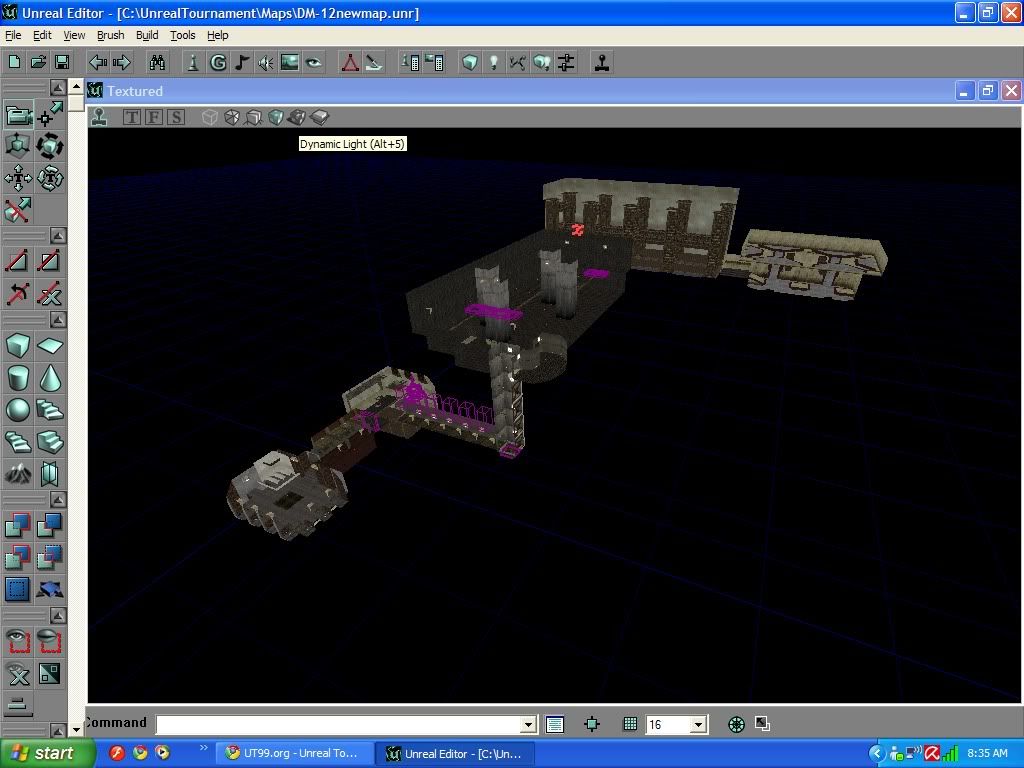The width and height of the screenshot is (1024, 768).
Task: Toggle Realtime Preview in the viewport toolbar
Action: point(100,117)
